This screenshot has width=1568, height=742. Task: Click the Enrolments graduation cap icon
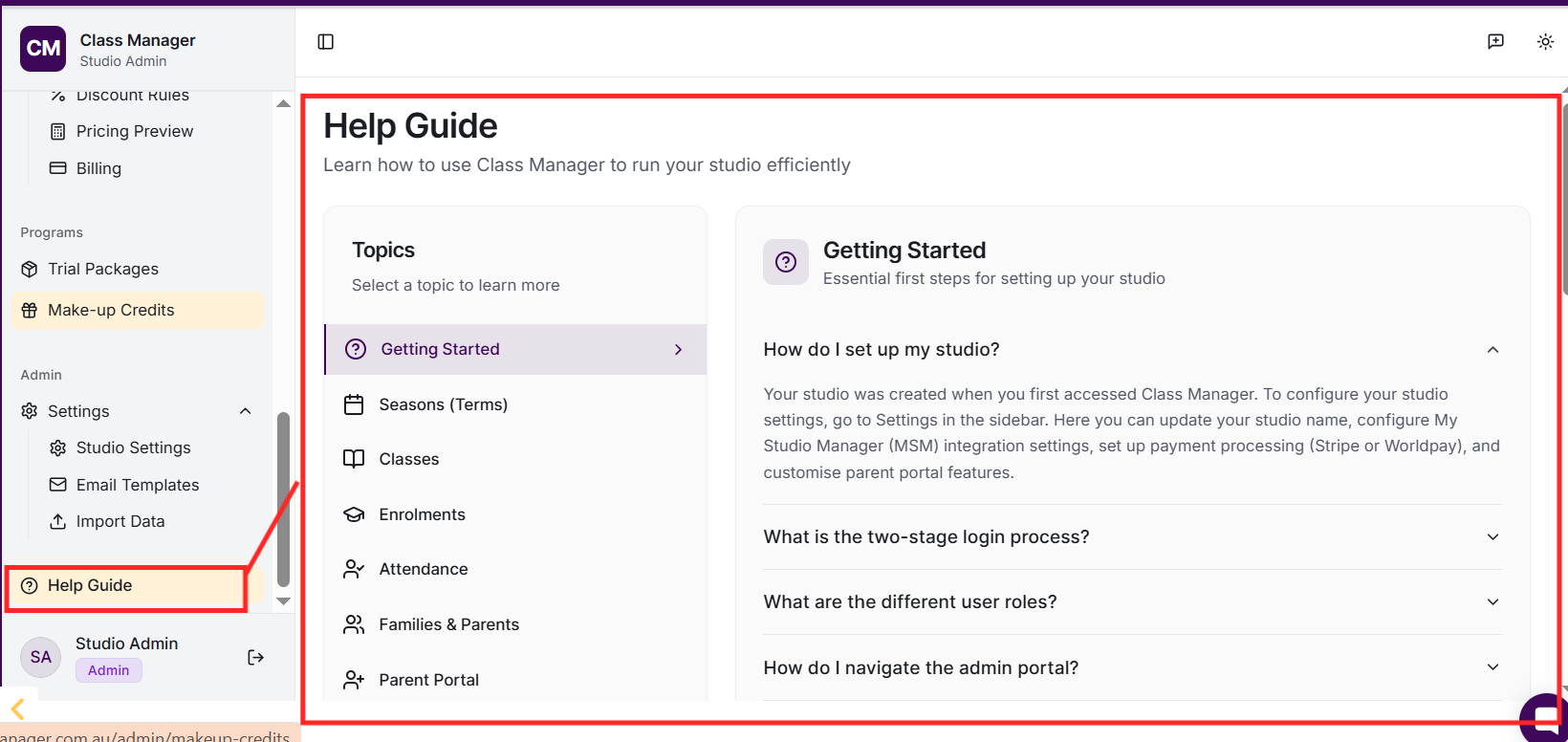(354, 515)
